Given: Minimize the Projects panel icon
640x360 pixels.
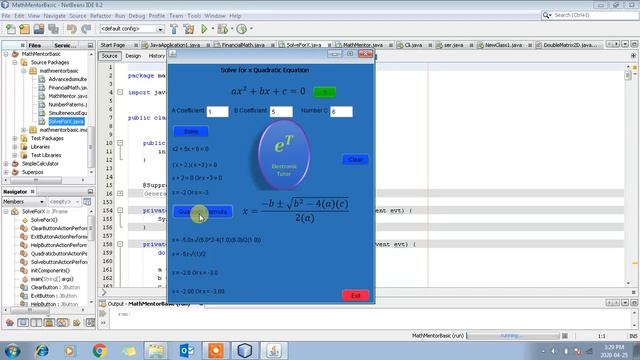Looking at the screenshot, I should click(90, 45).
